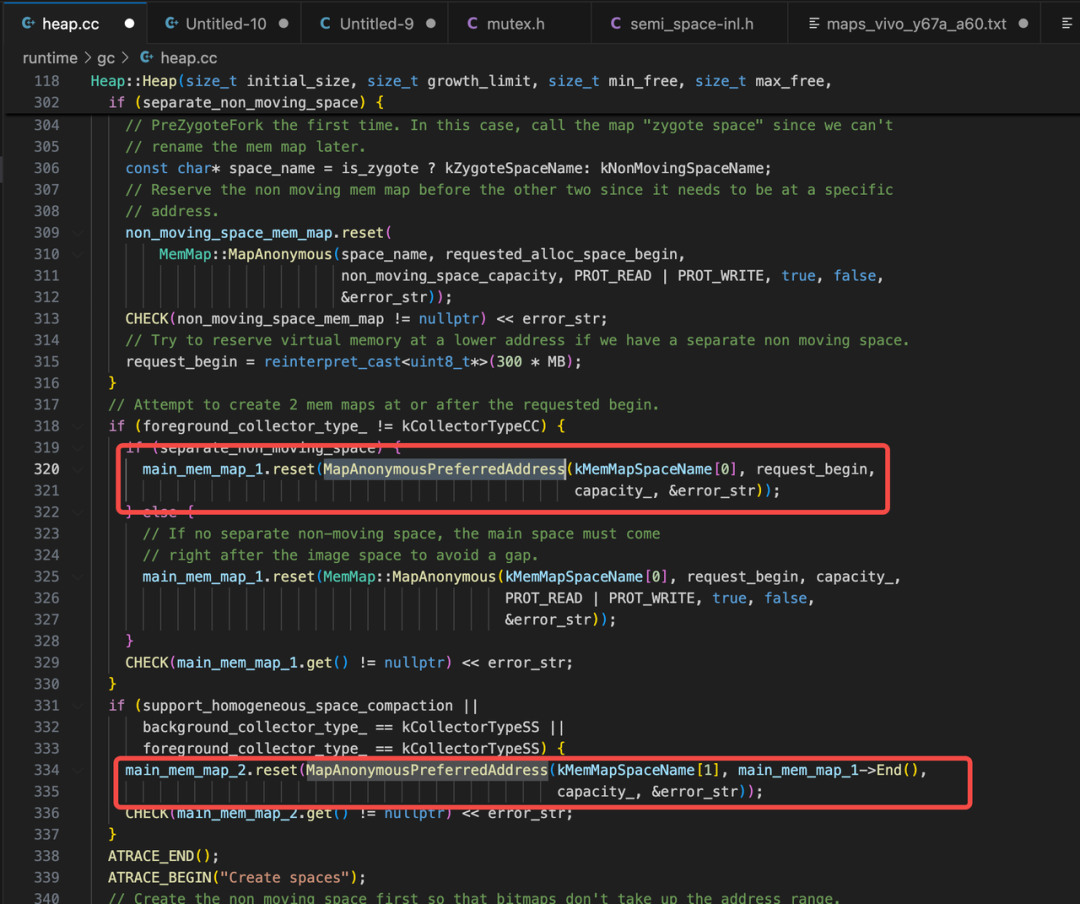Viewport: 1080px width, 904px height.
Task: Click the partially visible tab icon at far right
Action: pos(1066,23)
